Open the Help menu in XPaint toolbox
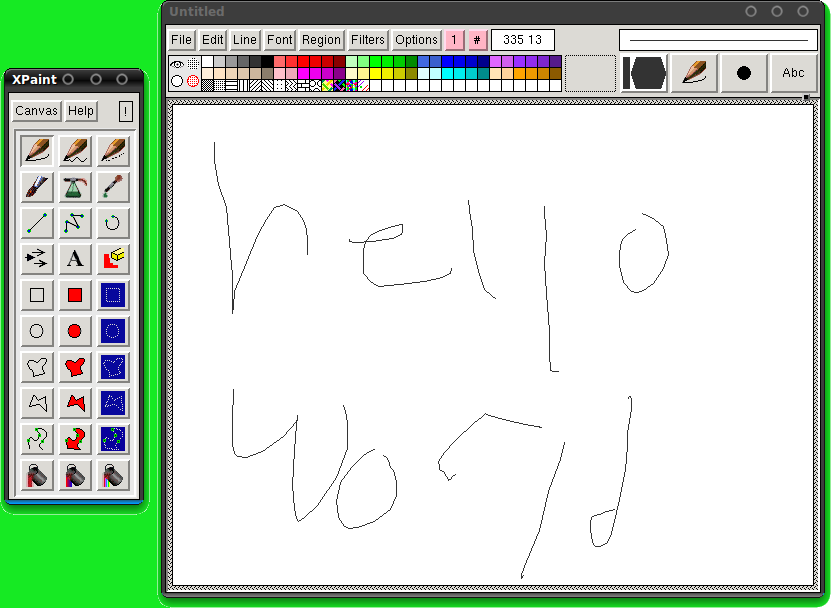The height and width of the screenshot is (608, 831). 80,111
